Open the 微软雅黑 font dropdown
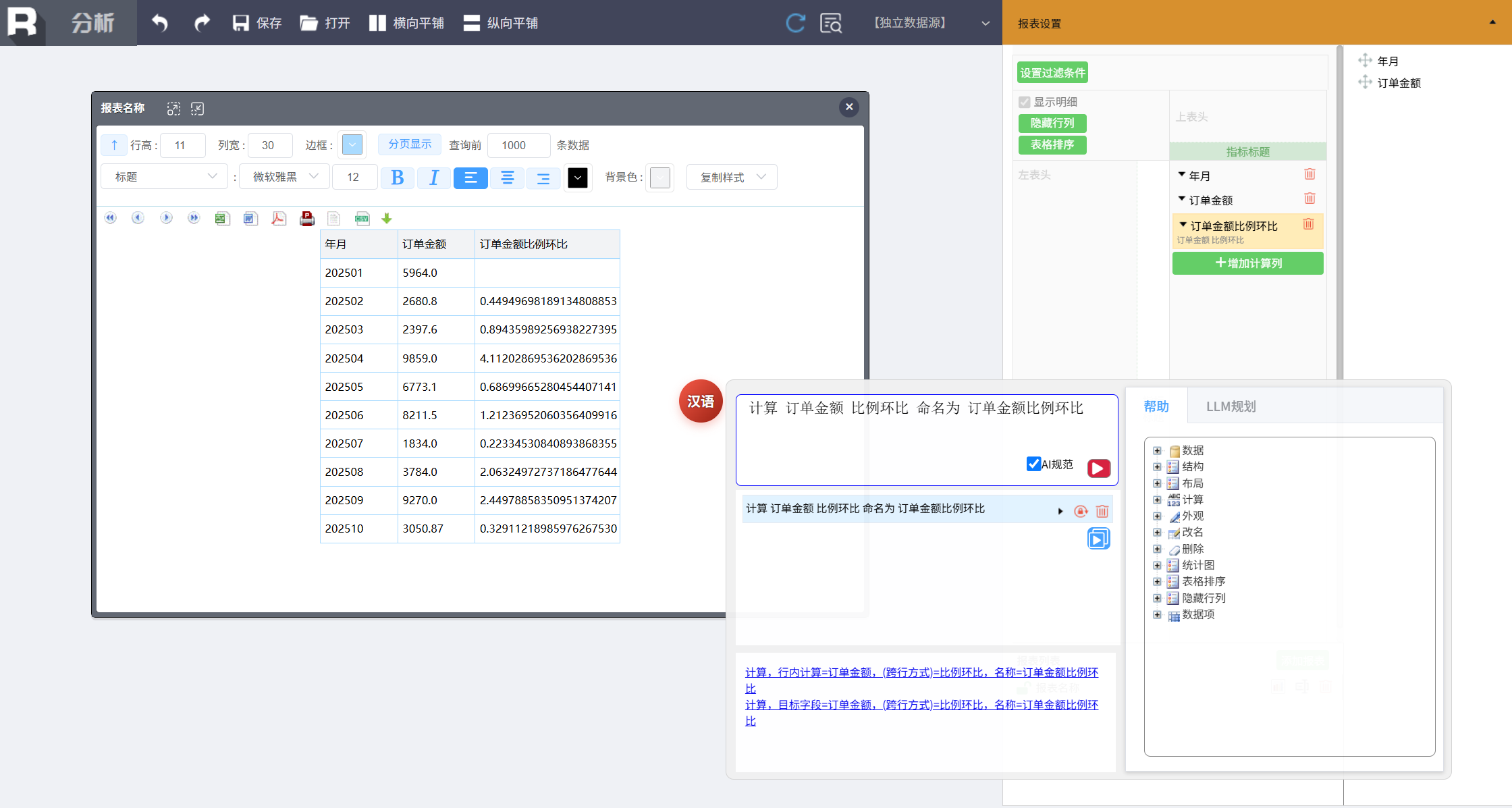1512x808 pixels. tap(285, 177)
